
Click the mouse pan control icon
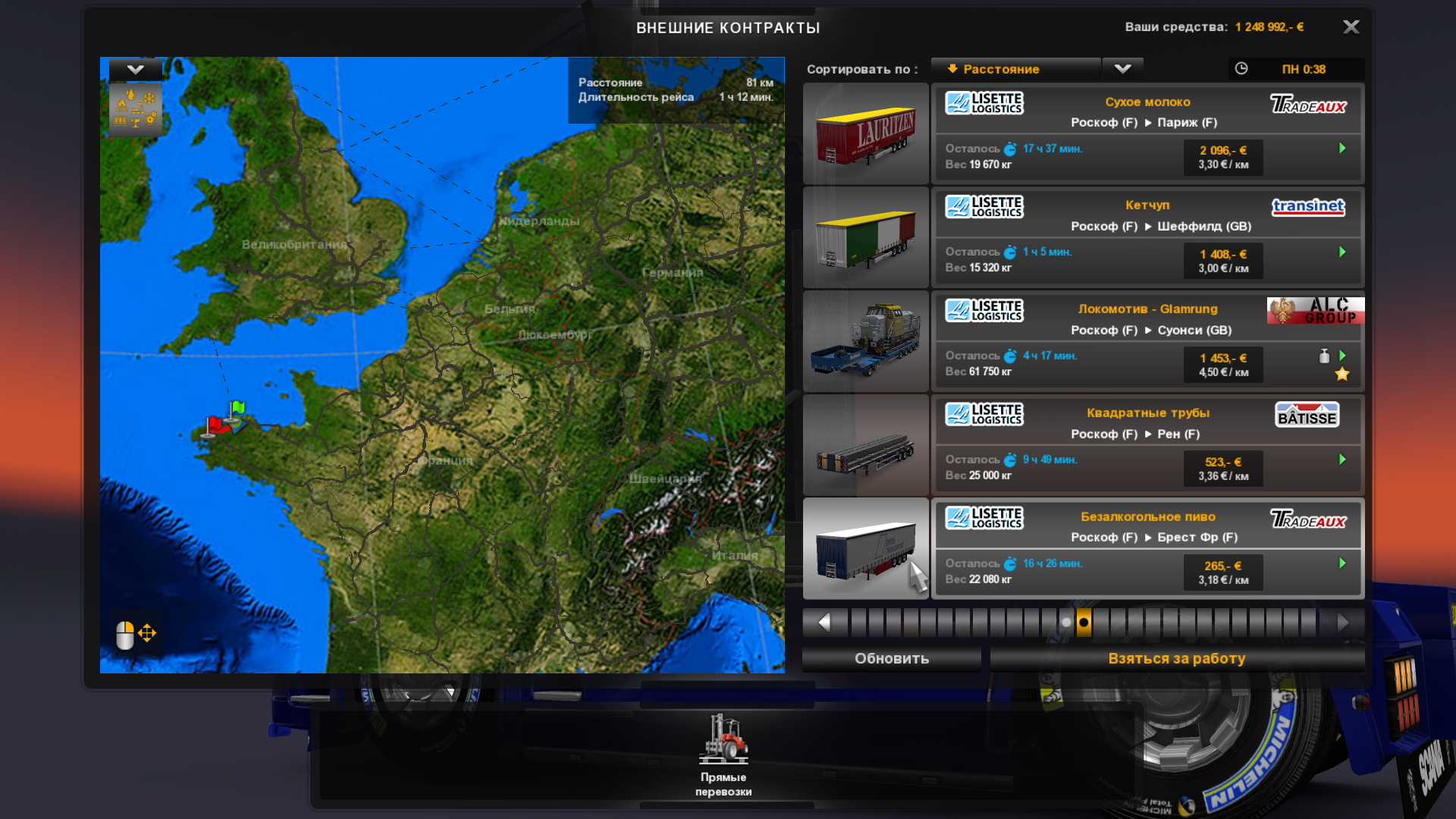coord(135,634)
